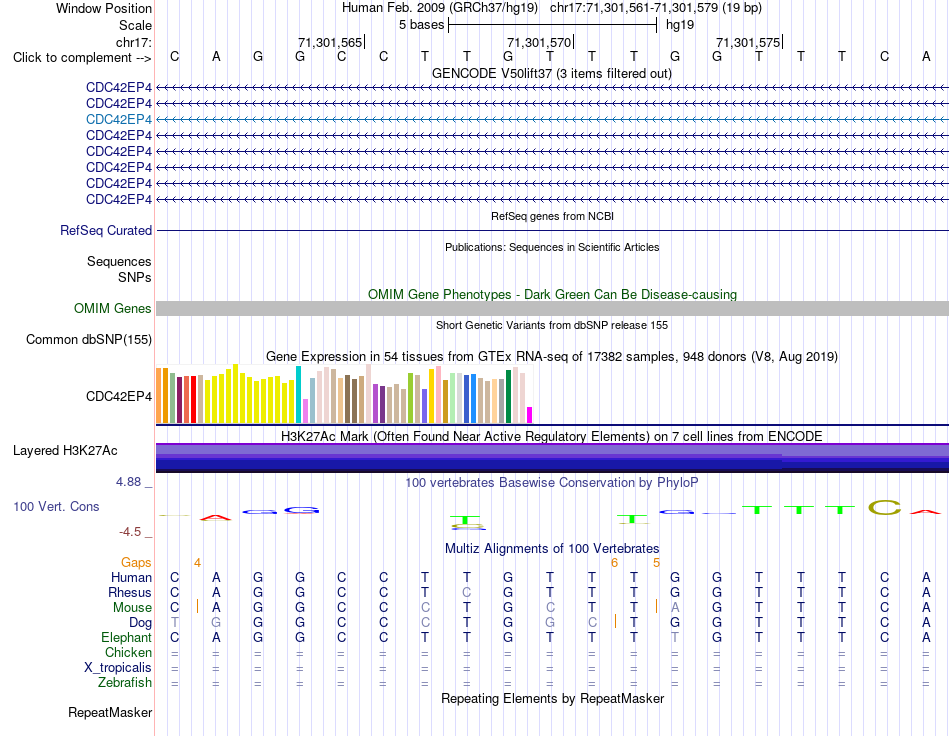This screenshot has height=736, width=950.
Task: Open the RefSeq Curated track label
Action: pos(106,230)
